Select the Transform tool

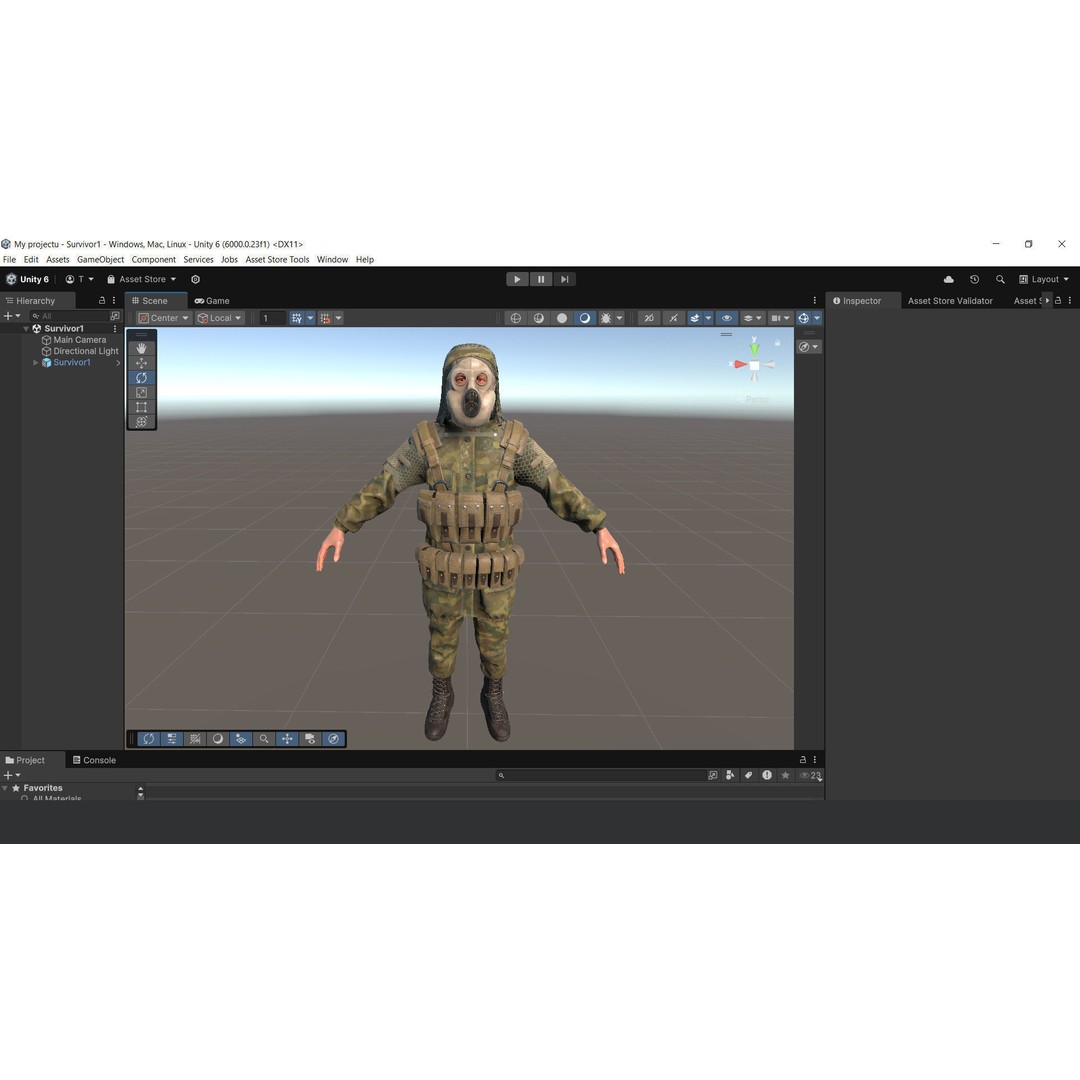141,422
